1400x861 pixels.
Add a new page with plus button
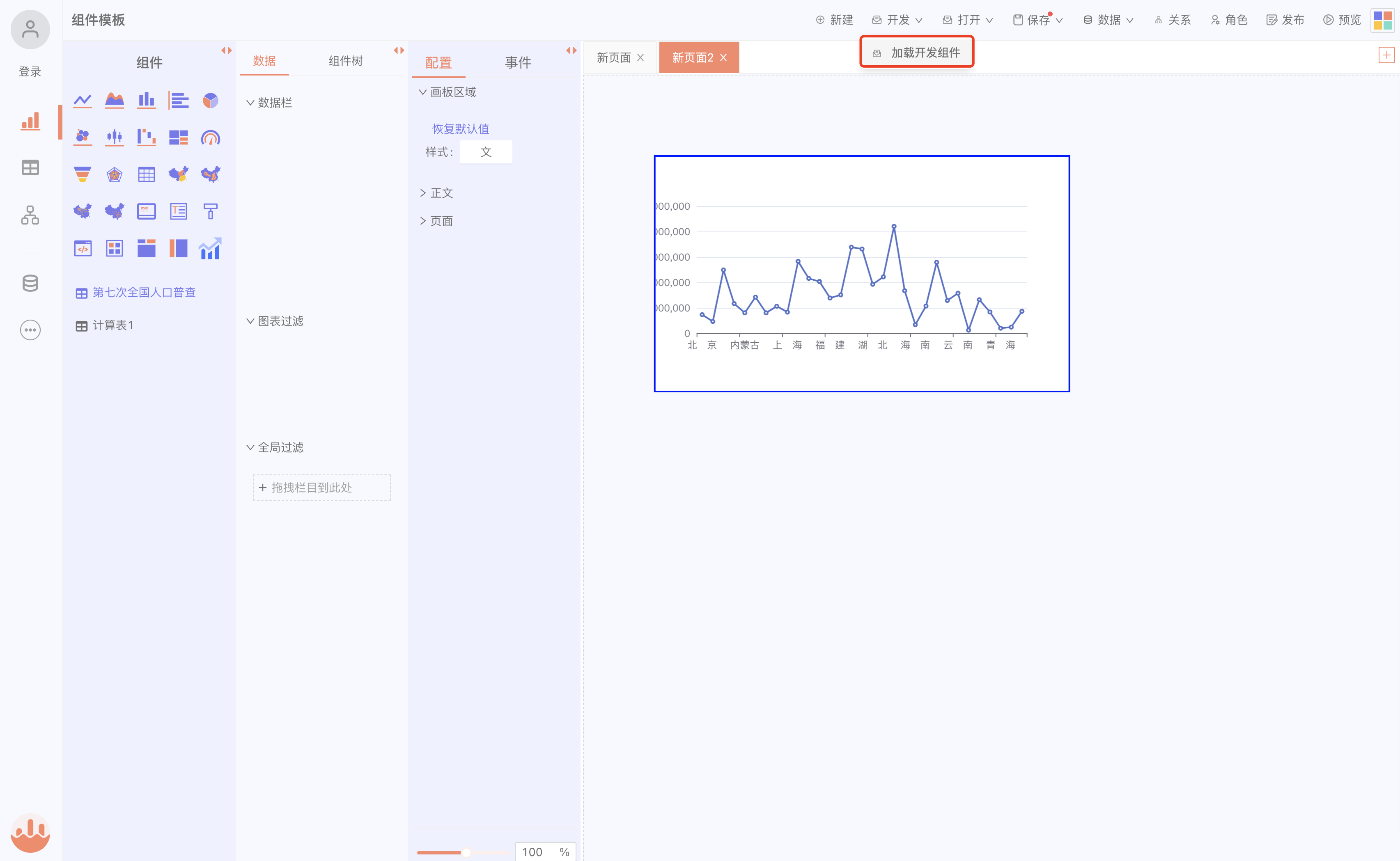coord(1386,55)
